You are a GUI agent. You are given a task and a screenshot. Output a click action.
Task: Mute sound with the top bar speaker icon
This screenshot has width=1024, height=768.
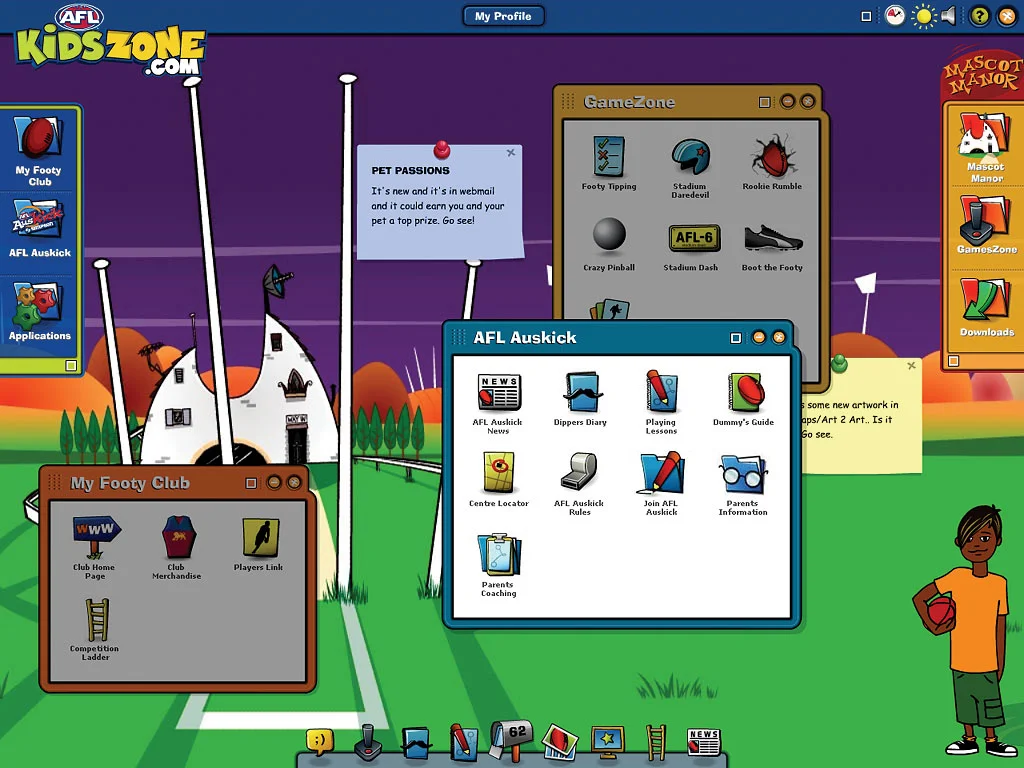click(x=948, y=16)
